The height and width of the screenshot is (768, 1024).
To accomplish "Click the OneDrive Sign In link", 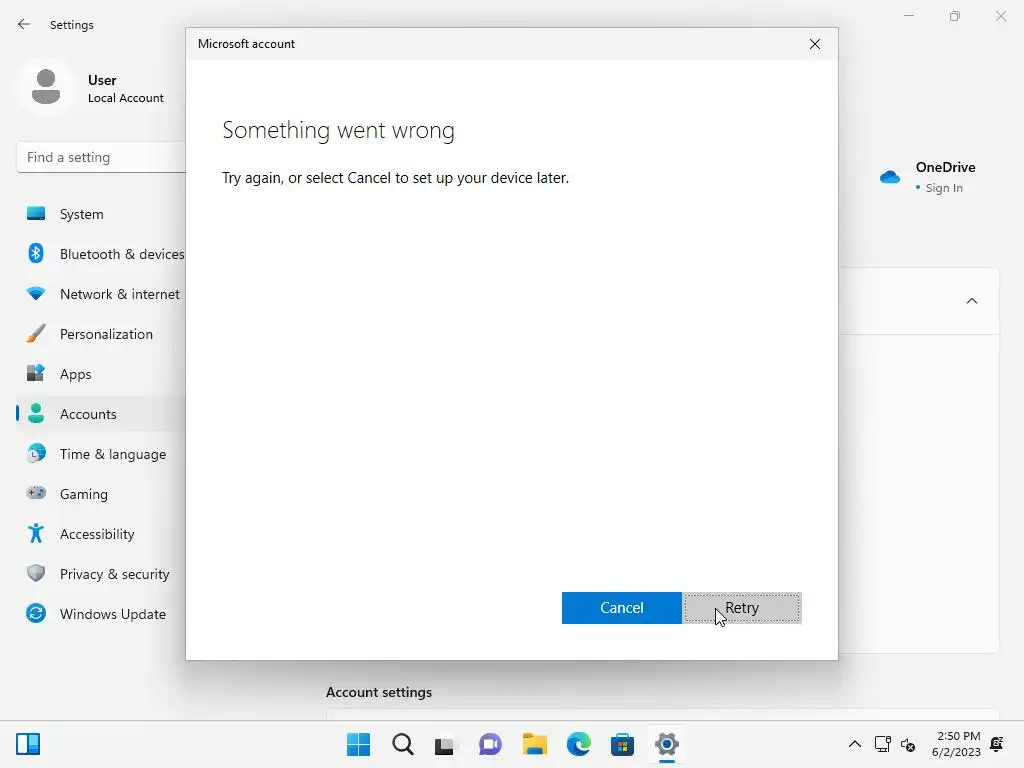I will coord(944,188).
